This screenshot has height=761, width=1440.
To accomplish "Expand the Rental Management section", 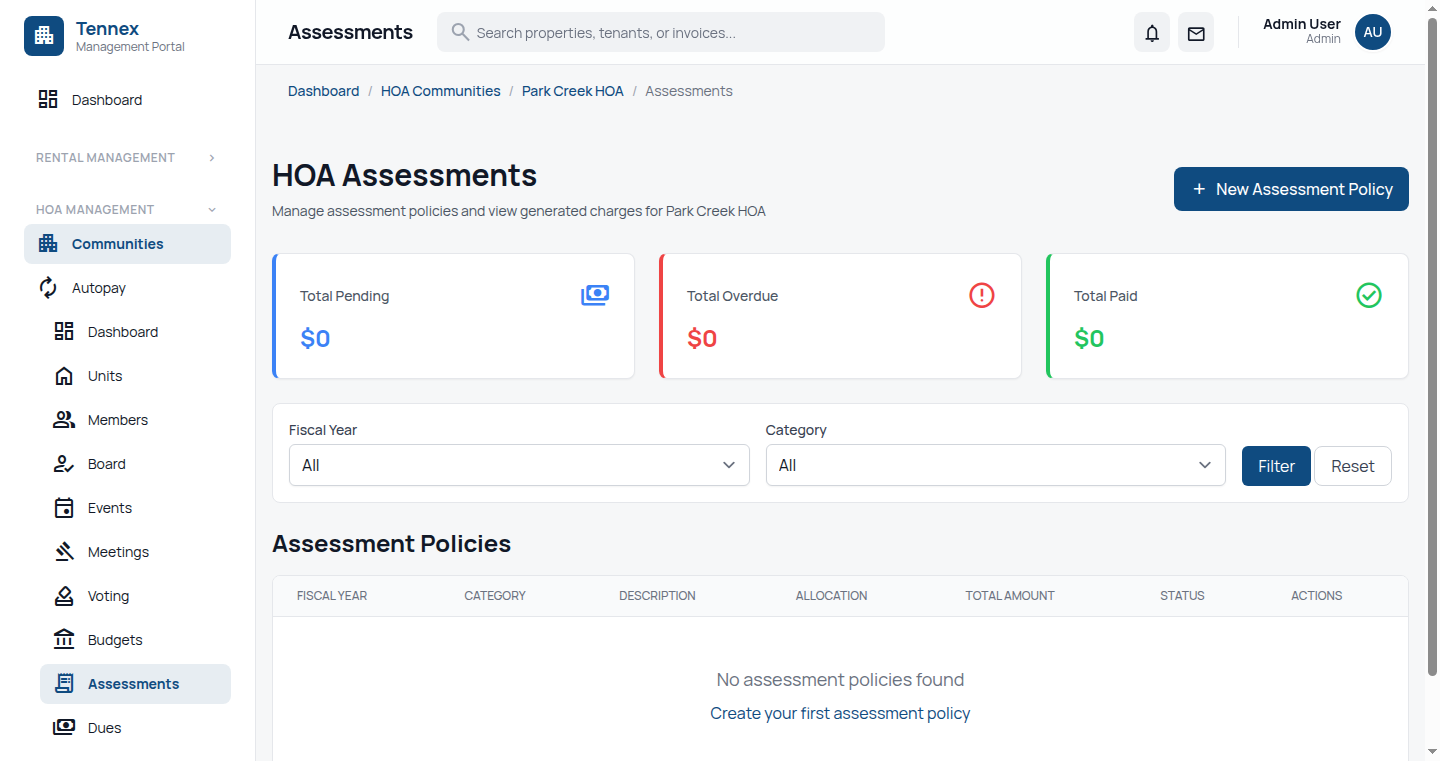I will click(x=124, y=157).
